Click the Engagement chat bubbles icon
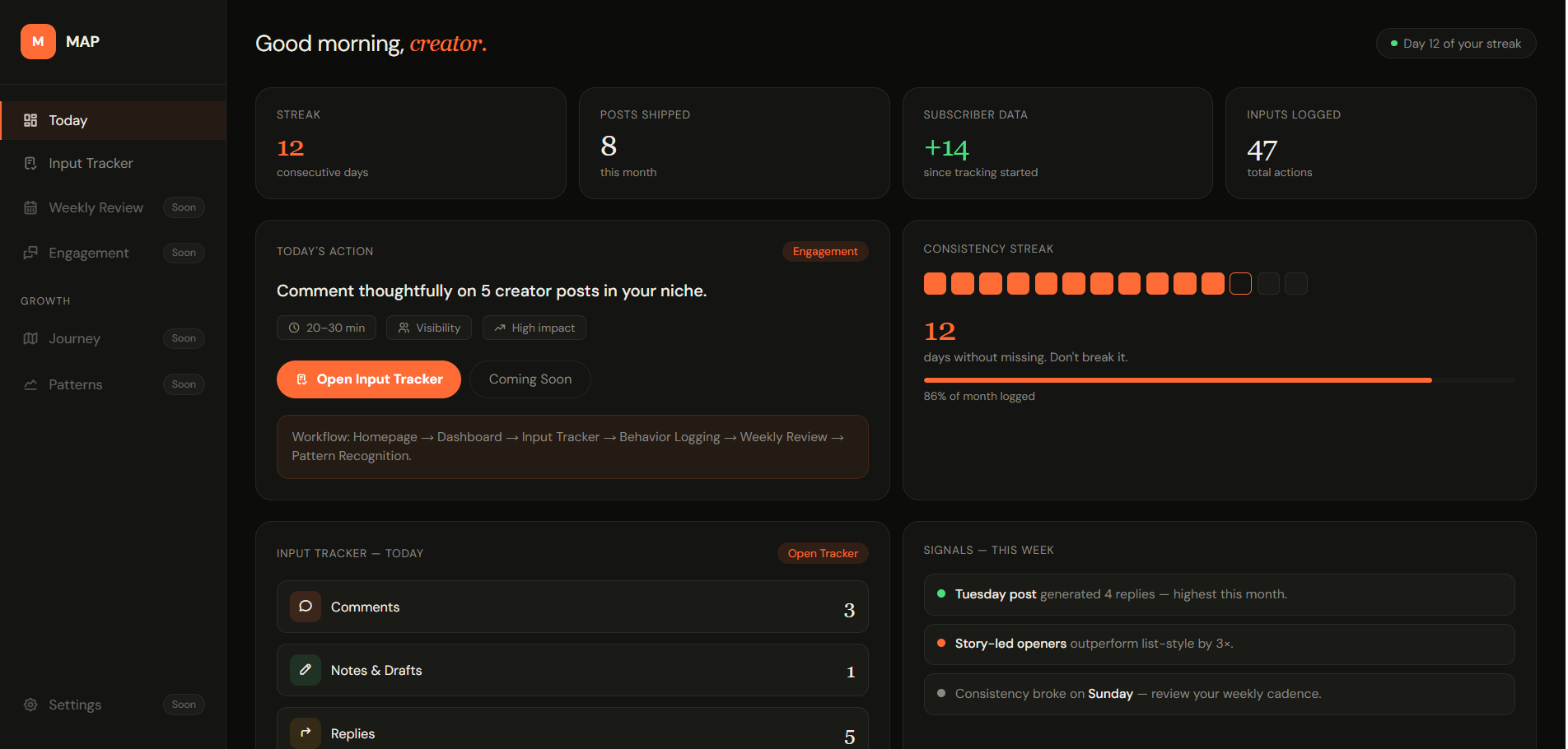The image size is (1568, 749). pyautogui.click(x=30, y=253)
